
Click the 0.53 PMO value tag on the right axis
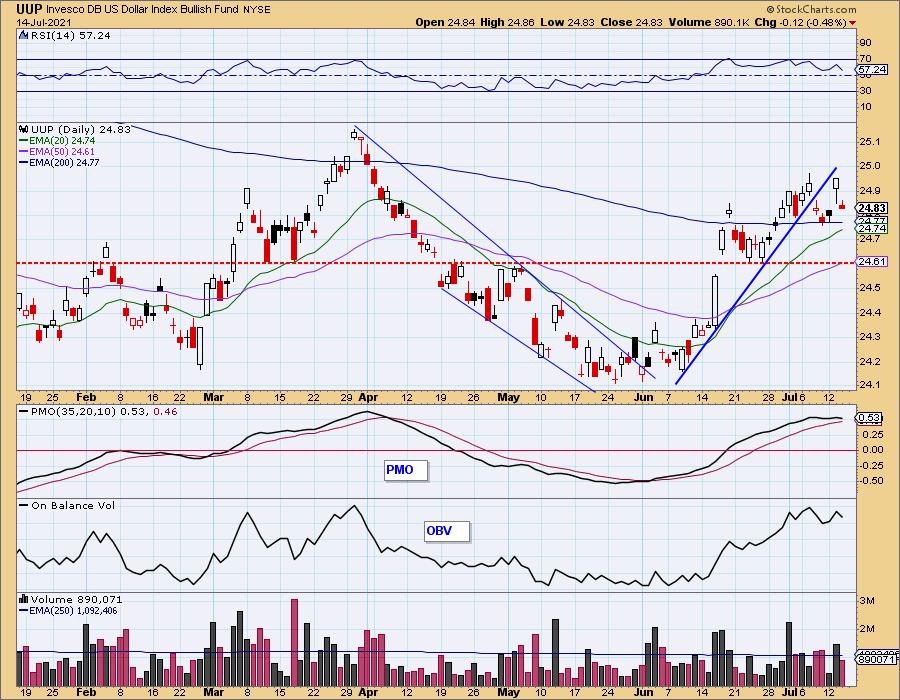[x=870, y=418]
